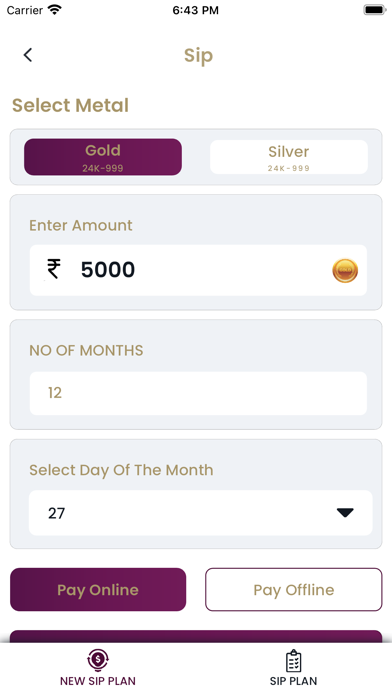Image resolution: width=392 pixels, height=696 pixels.
Task: Tap the back arrow icon
Action: tap(28, 55)
